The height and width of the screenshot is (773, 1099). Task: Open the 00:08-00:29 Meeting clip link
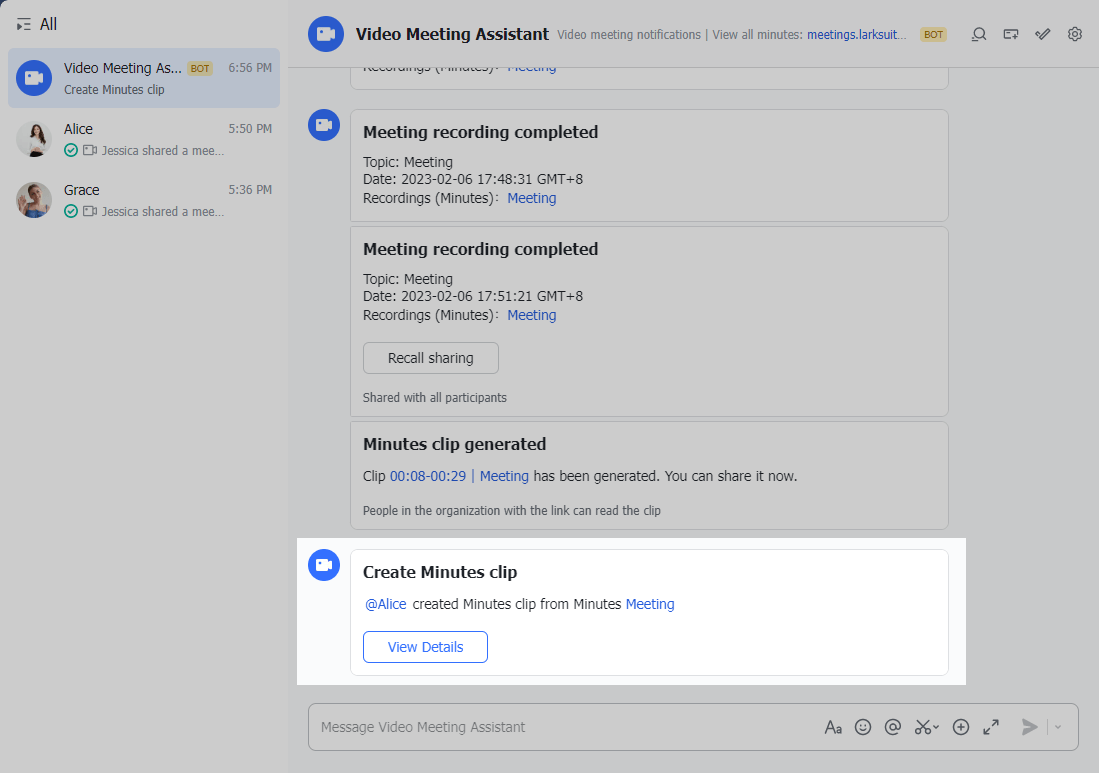point(459,476)
